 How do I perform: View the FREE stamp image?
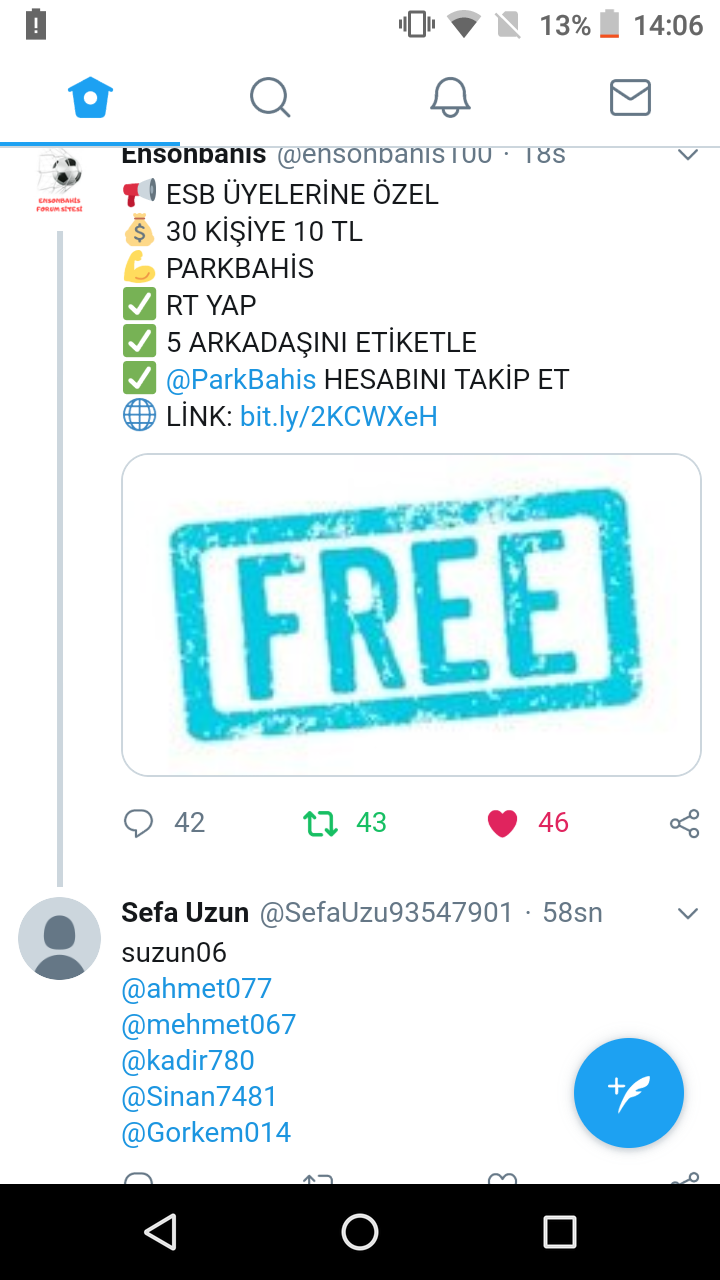pyautogui.click(x=411, y=615)
